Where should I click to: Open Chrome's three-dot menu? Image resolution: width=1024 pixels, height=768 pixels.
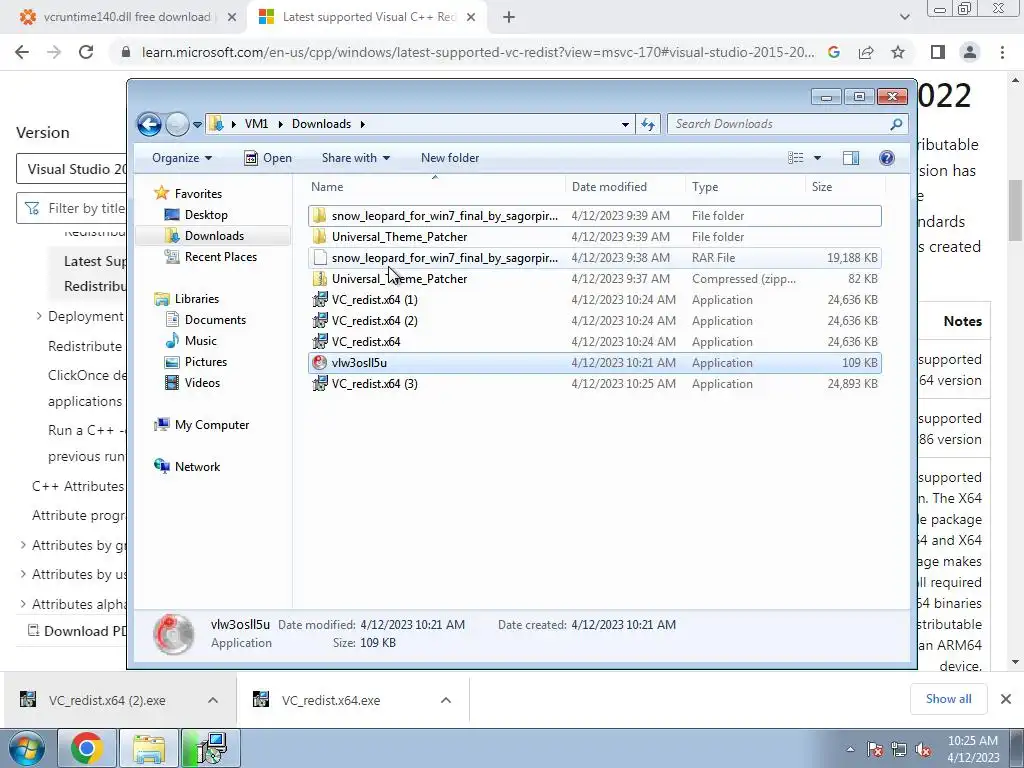coord(1002,52)
